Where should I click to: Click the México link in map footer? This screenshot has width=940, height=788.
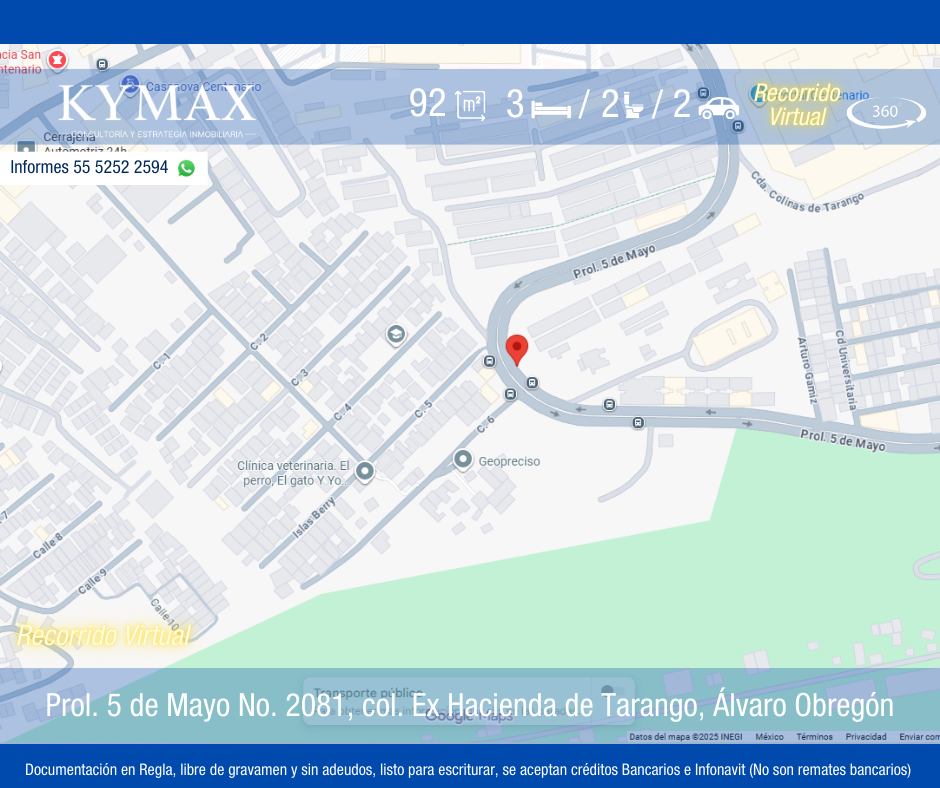tap(769, 736)
